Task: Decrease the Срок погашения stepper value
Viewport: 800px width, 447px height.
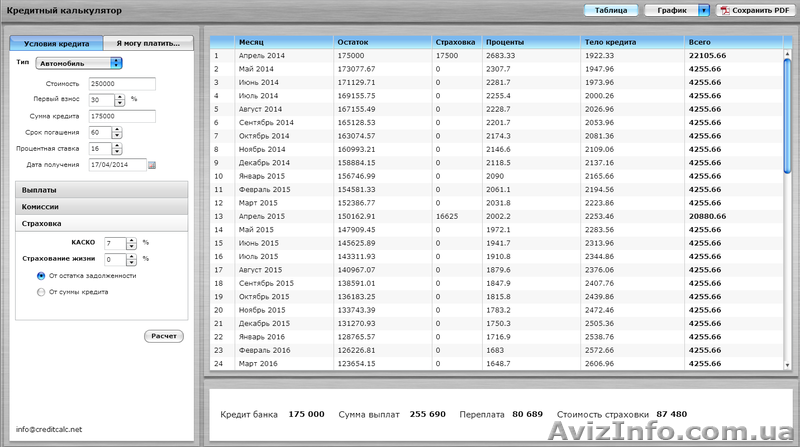Action: (119, 135)
